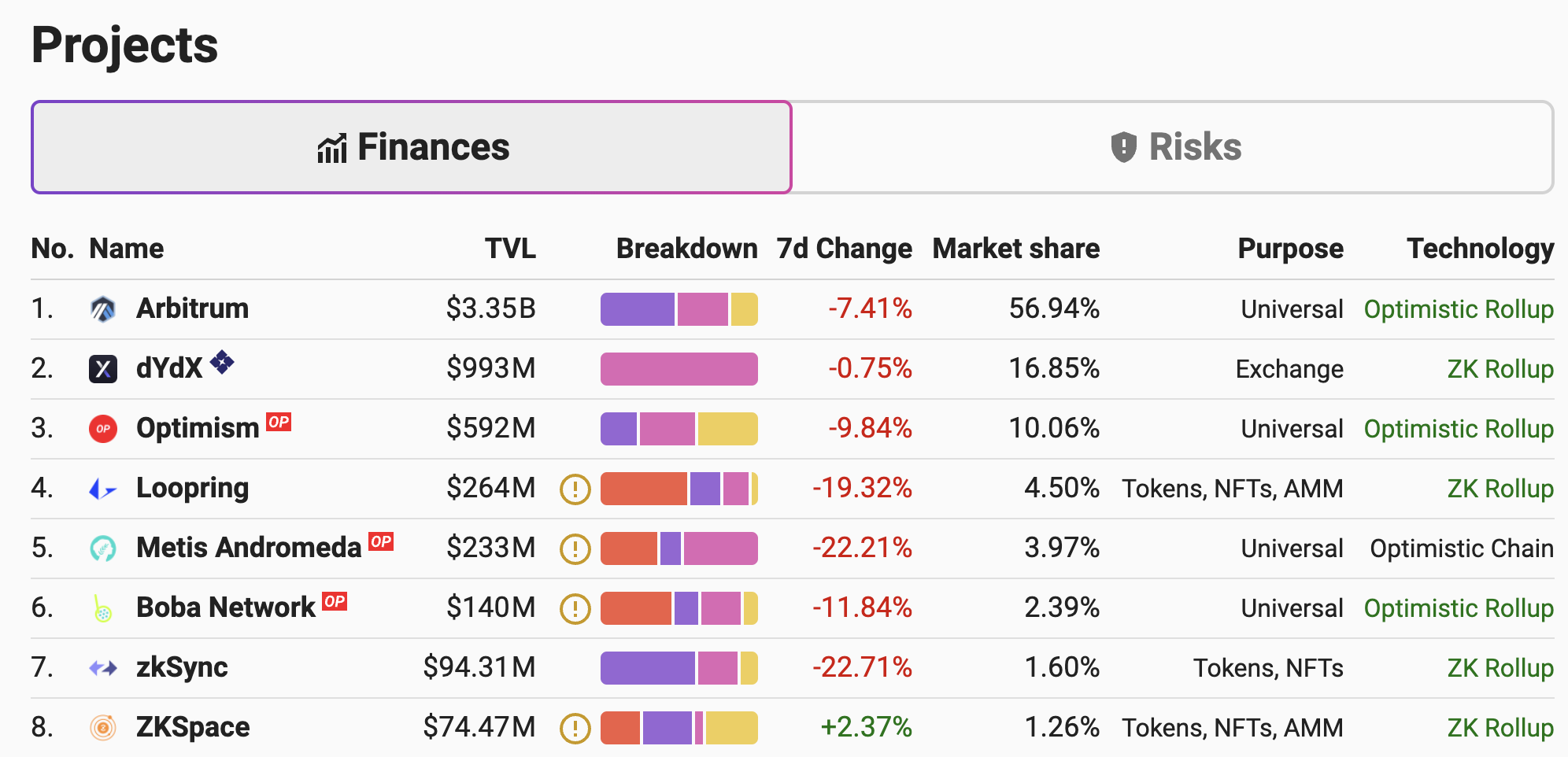This screenshot has height=757, width=1568.
Task: Click the Arbitrum logo icon
Action: pyautogui.click(x=103, y=309)
